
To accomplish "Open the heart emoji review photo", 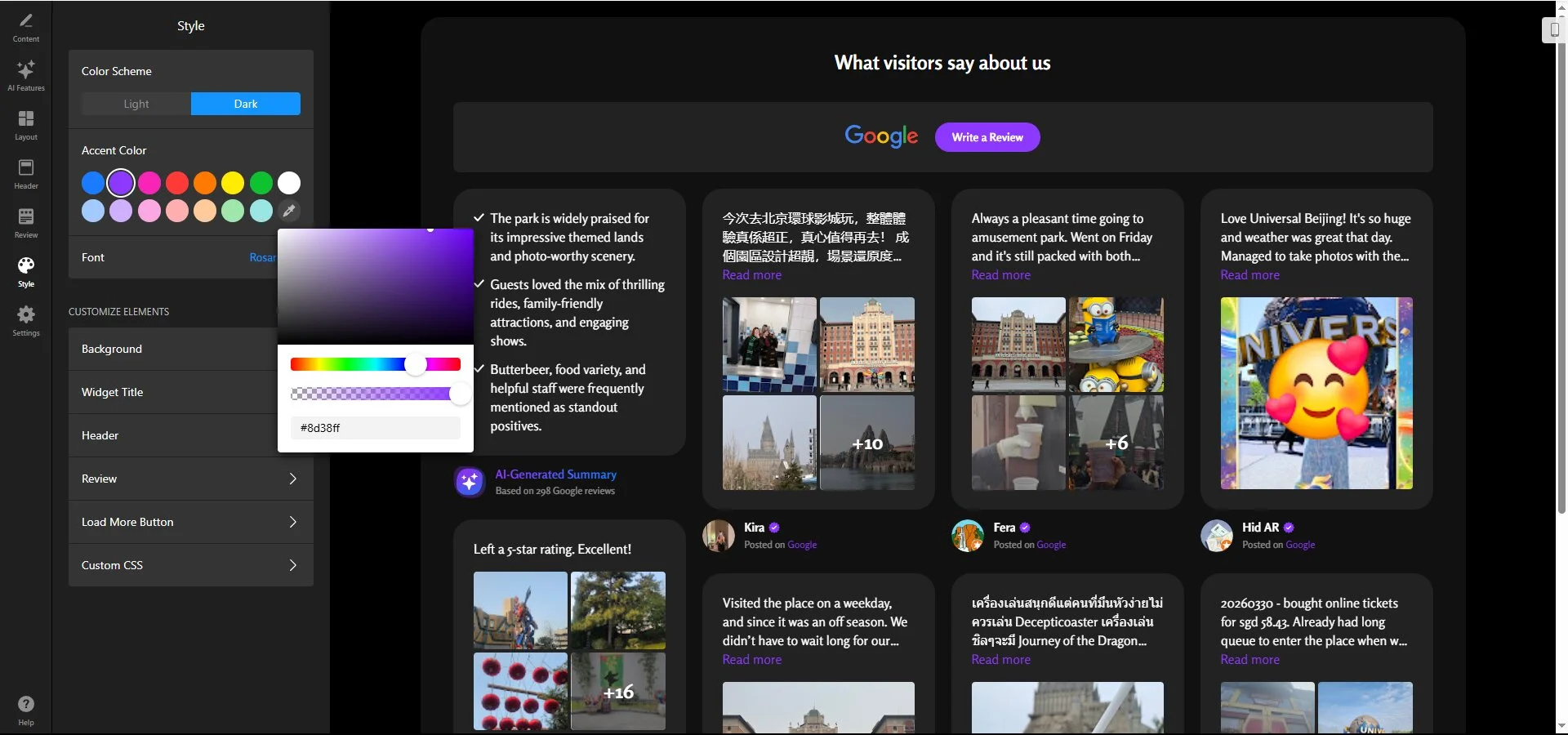I will 1316,394.
